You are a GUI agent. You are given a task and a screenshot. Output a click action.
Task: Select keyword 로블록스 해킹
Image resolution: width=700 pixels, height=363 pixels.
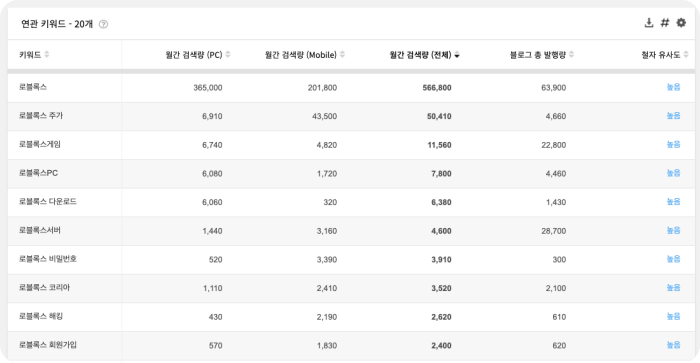point(41,316)
